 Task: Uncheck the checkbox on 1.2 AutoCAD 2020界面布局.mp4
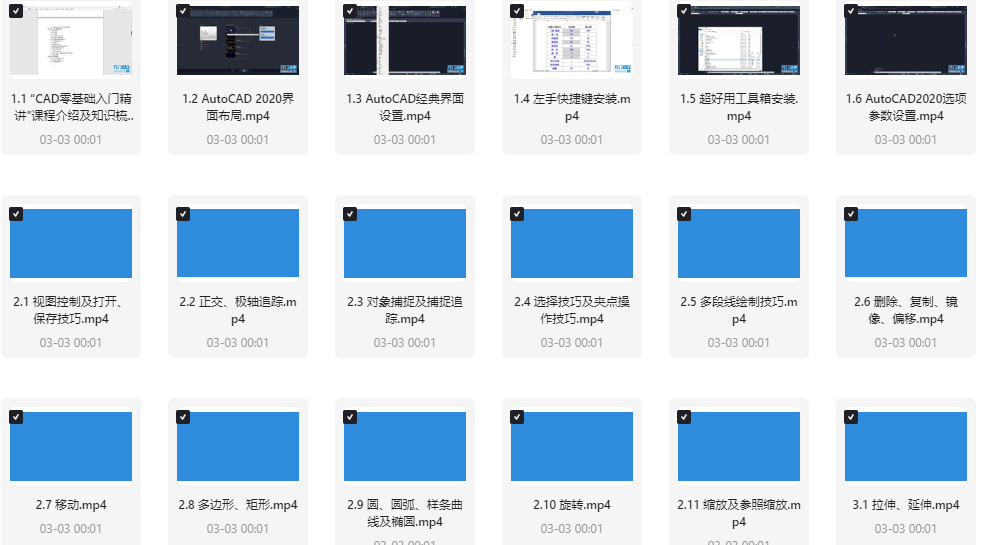(183, 11)
